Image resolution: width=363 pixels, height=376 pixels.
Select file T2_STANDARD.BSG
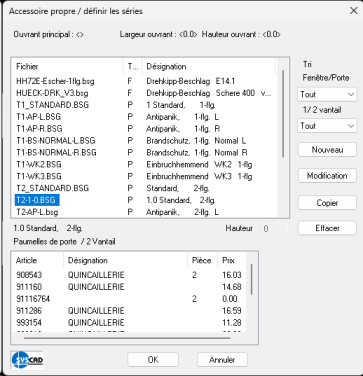click(x=53, y=188)
